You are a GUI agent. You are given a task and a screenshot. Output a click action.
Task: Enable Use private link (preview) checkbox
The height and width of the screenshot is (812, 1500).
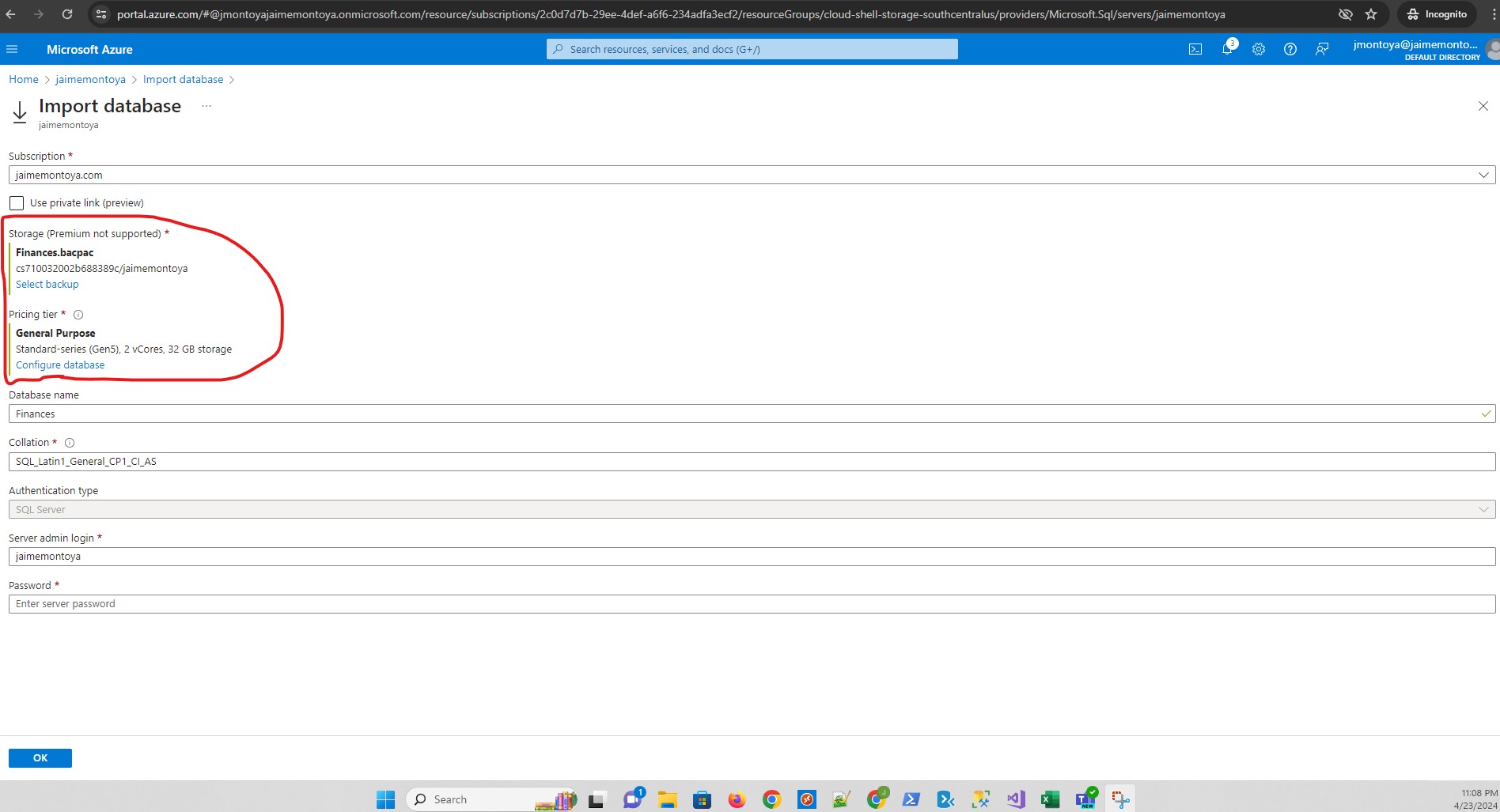click(x=17, y=203)
